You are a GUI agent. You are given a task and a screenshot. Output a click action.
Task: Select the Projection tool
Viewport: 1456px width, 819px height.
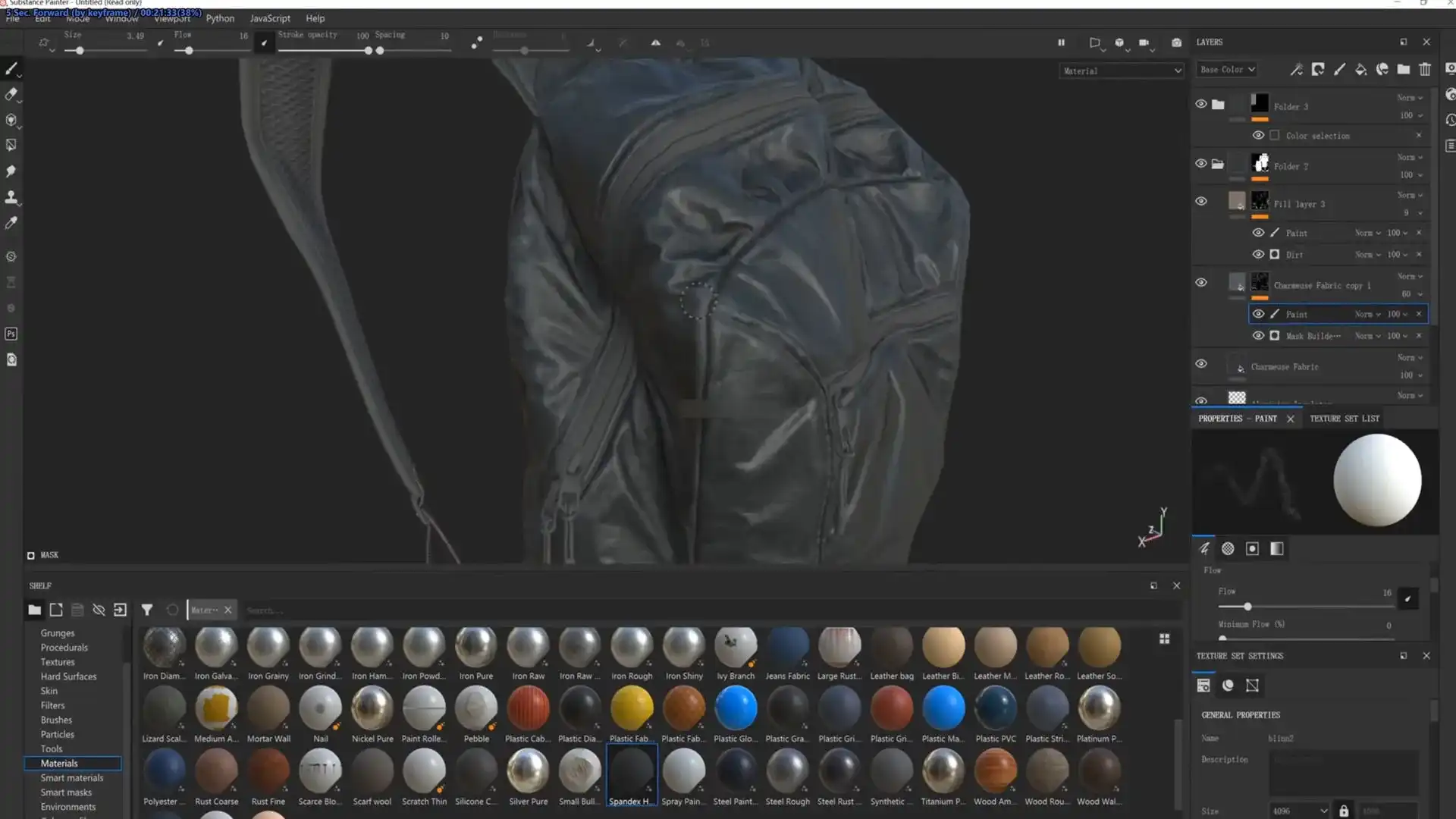[12, 120]
